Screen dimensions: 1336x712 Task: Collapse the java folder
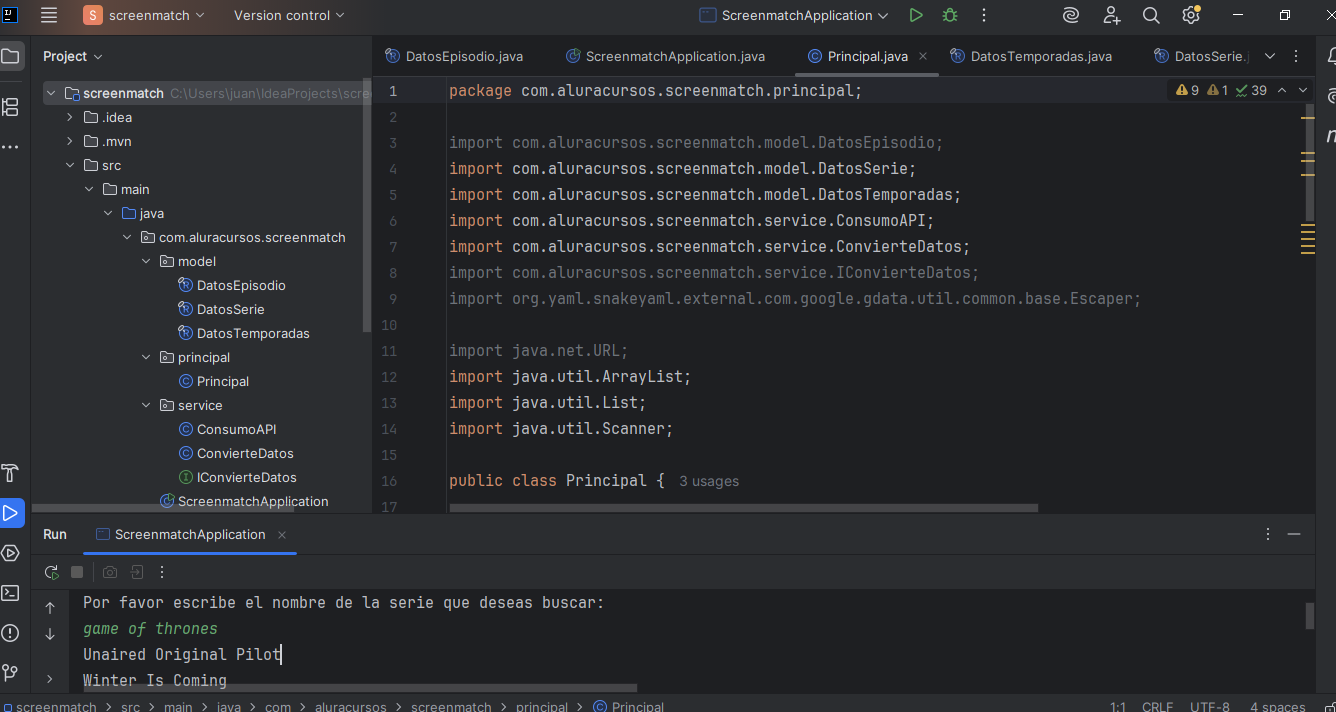click(108, 213)
